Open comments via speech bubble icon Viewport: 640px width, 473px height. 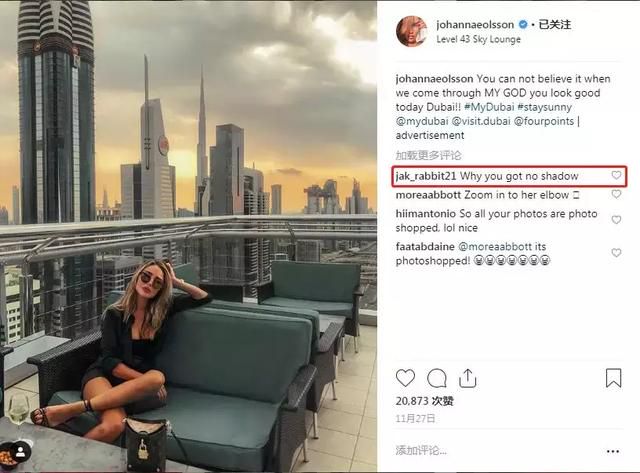tap(437, 378)
